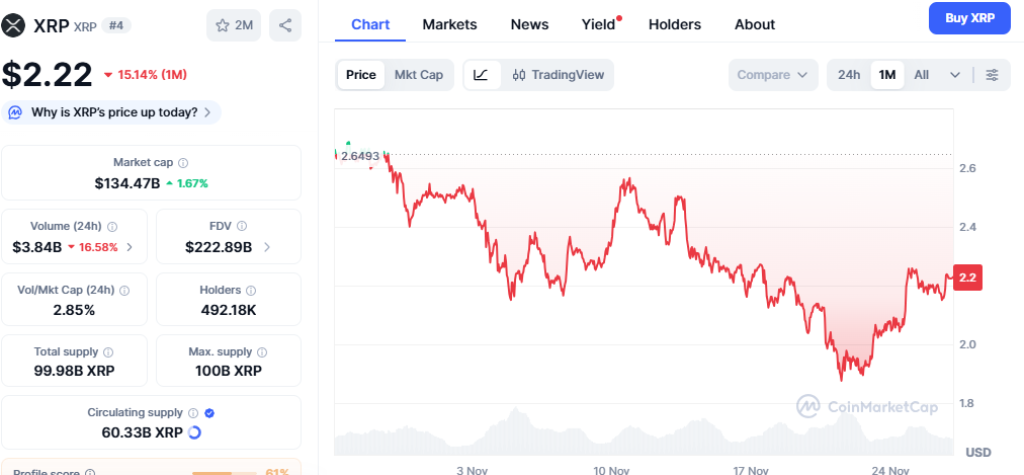Open the Markets tab

pyautogui.click(x=450, y=24)
